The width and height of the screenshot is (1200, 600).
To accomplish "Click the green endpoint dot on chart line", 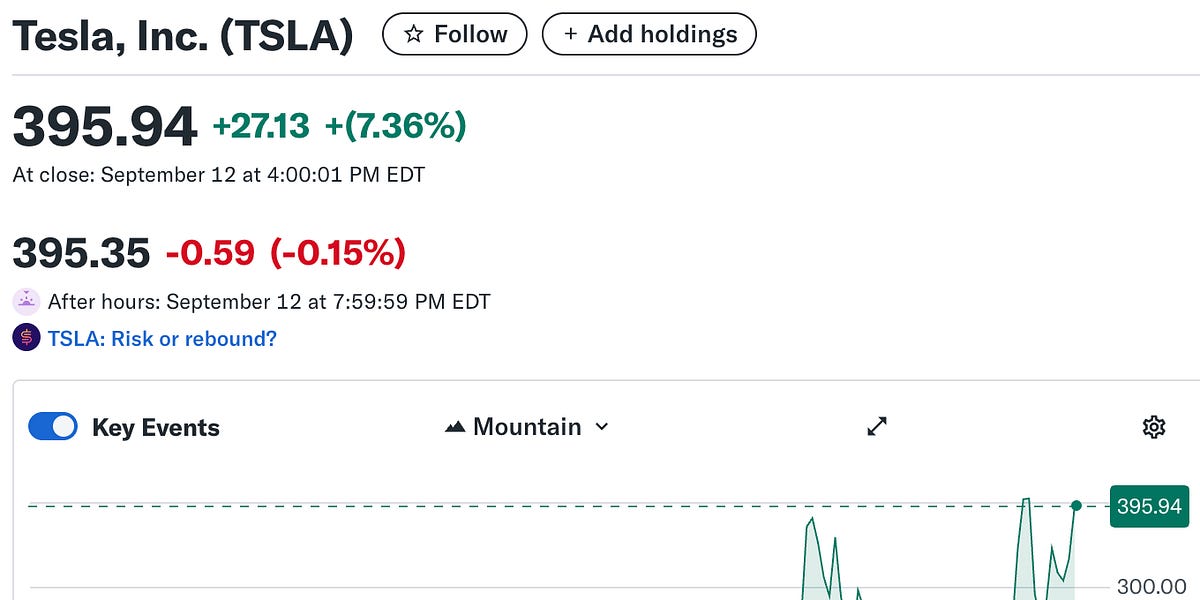I will (x=1077, y=506).
